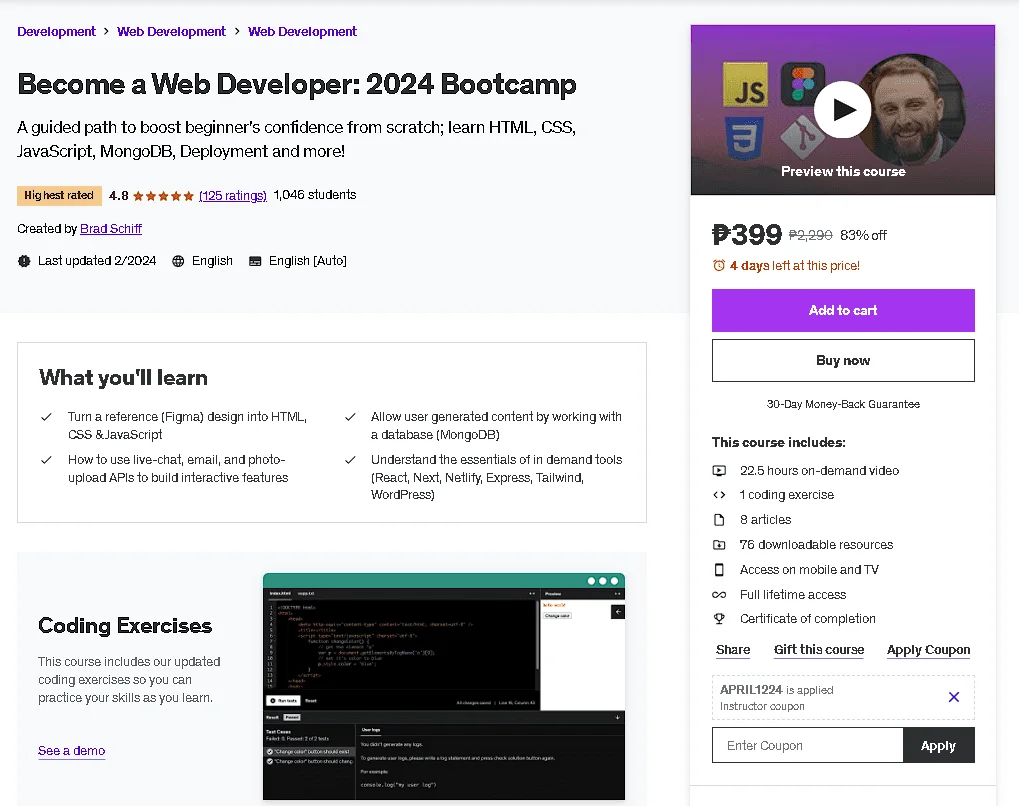Click the 'Last updated 2/2024' text

(97, 261)
